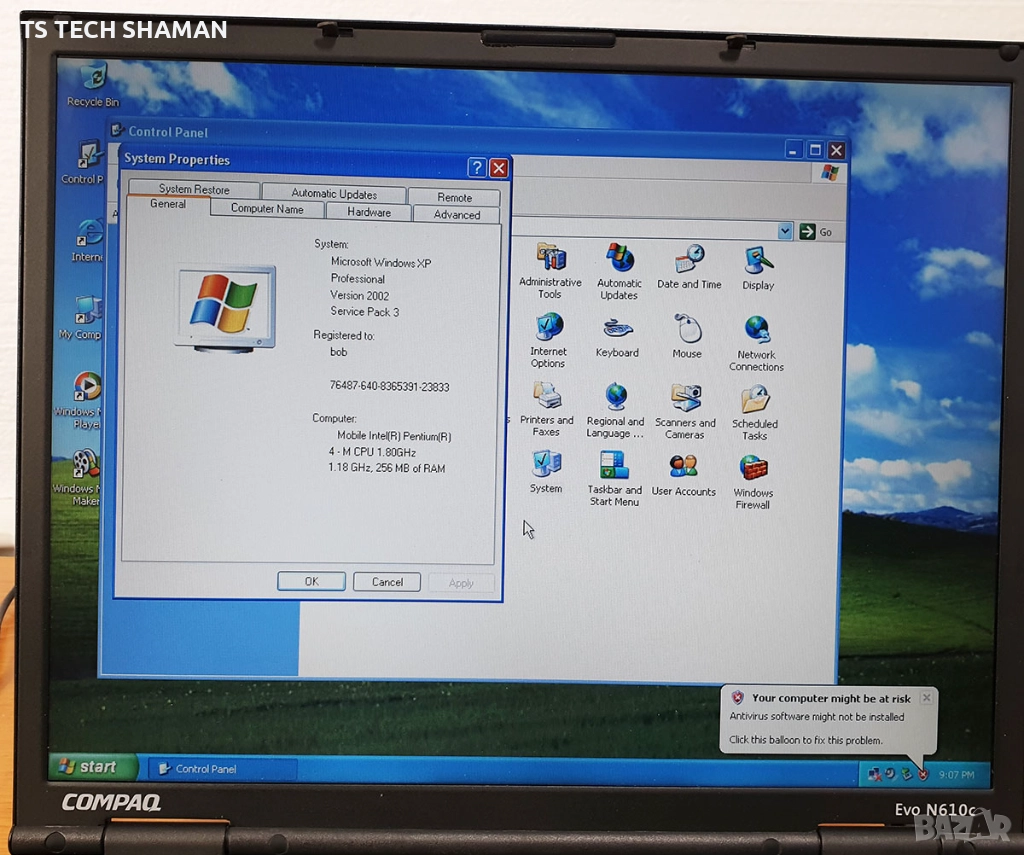The image size is (1024, 855).
Task: Click the Go button beside address bar
Action: tap(816, 231)
